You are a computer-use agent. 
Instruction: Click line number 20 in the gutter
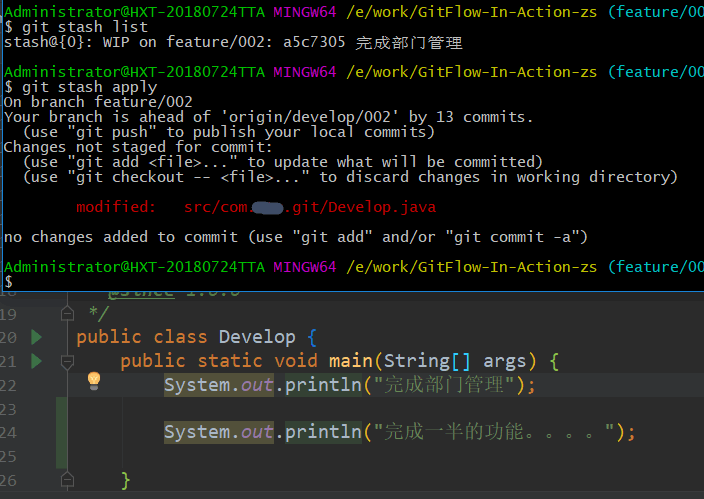tap(8, 337)
